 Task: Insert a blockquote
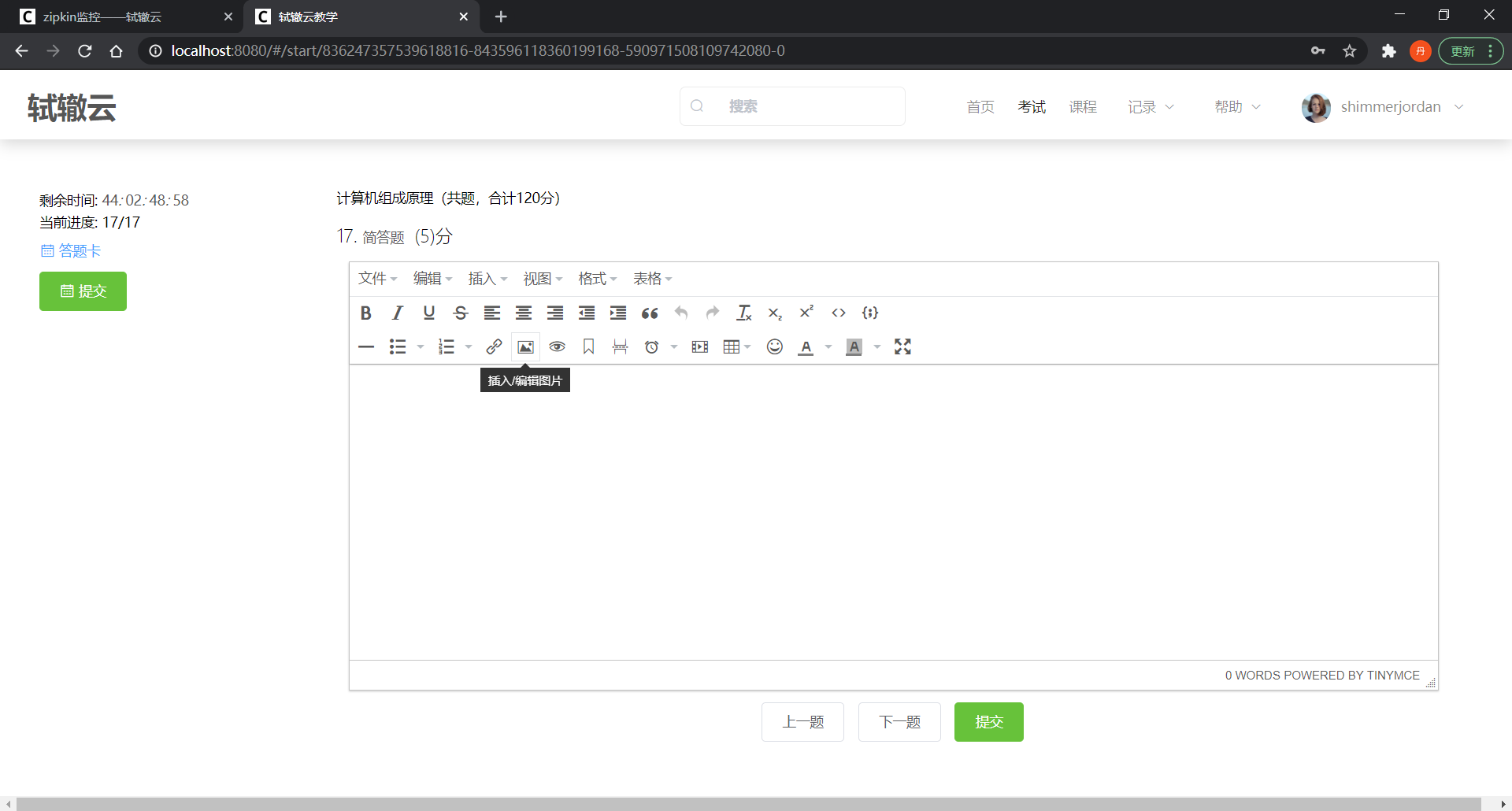click(650, 313)
